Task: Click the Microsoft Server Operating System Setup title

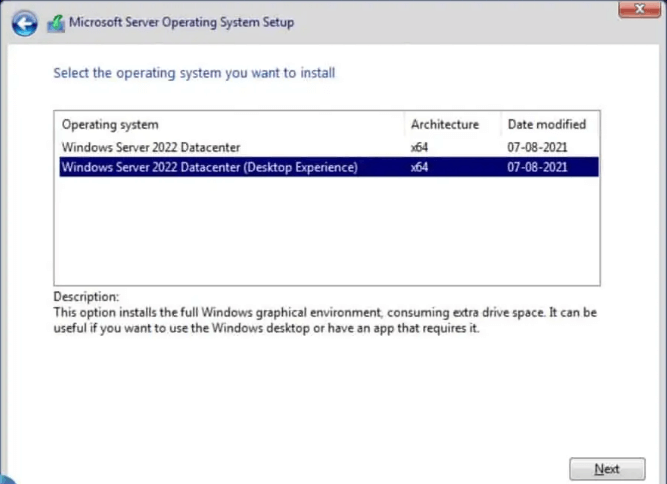Action: (181, 21)
